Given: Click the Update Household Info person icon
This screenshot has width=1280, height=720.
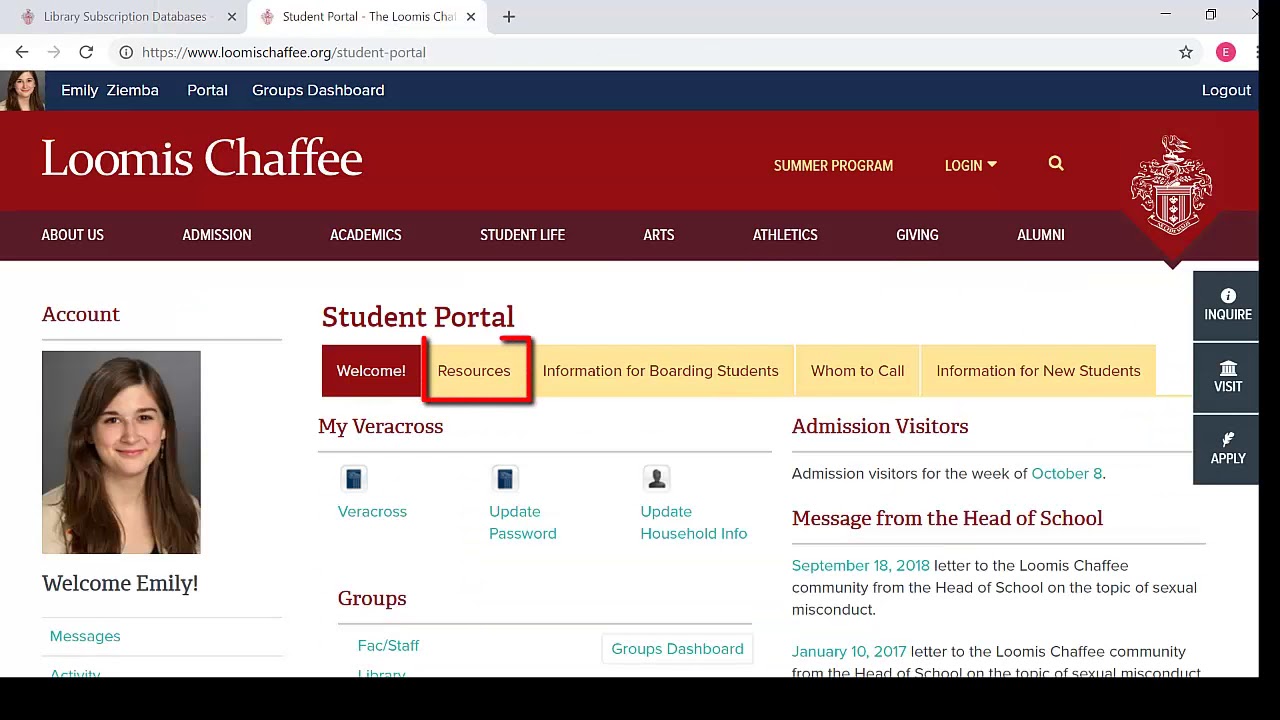Looking at the screenshot, I should (657, 479).
